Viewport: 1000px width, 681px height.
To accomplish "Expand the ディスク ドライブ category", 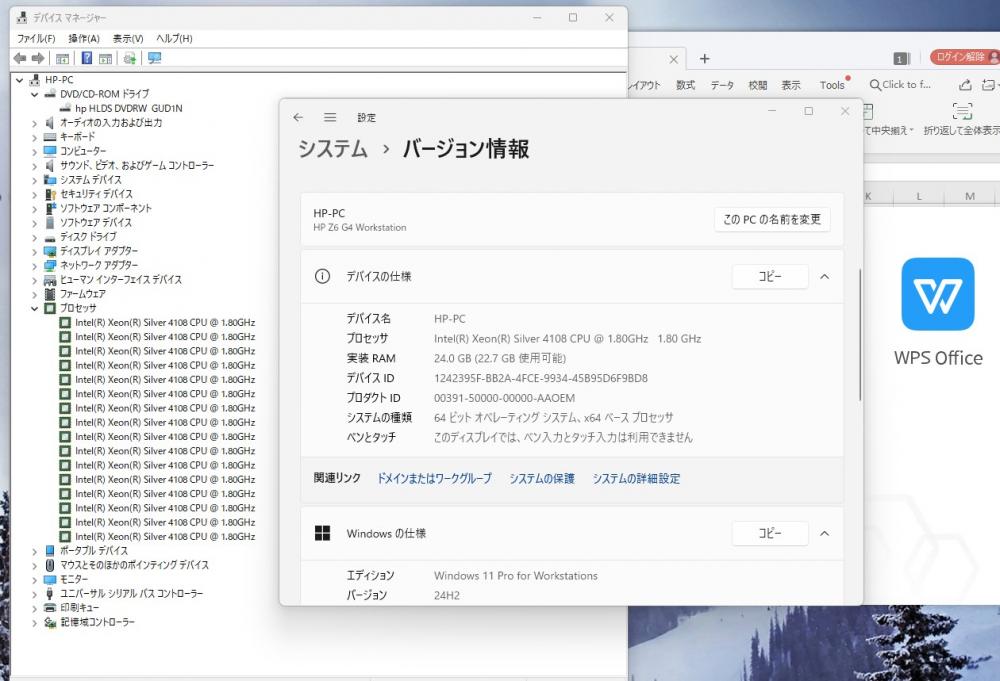I will [x=34, y=237].
